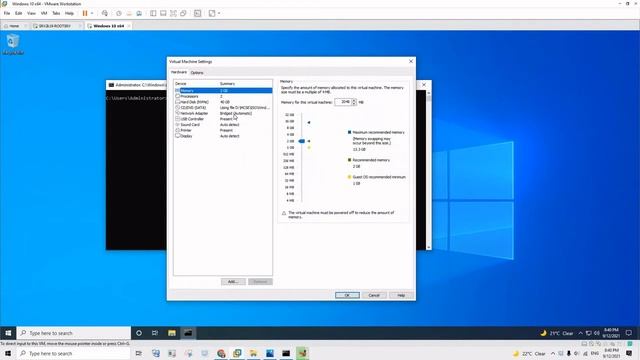Click the maximum recommended memory marker arrow
This screenshot has width=640, height=360.
pyautogui.click(x=309, y=122)
